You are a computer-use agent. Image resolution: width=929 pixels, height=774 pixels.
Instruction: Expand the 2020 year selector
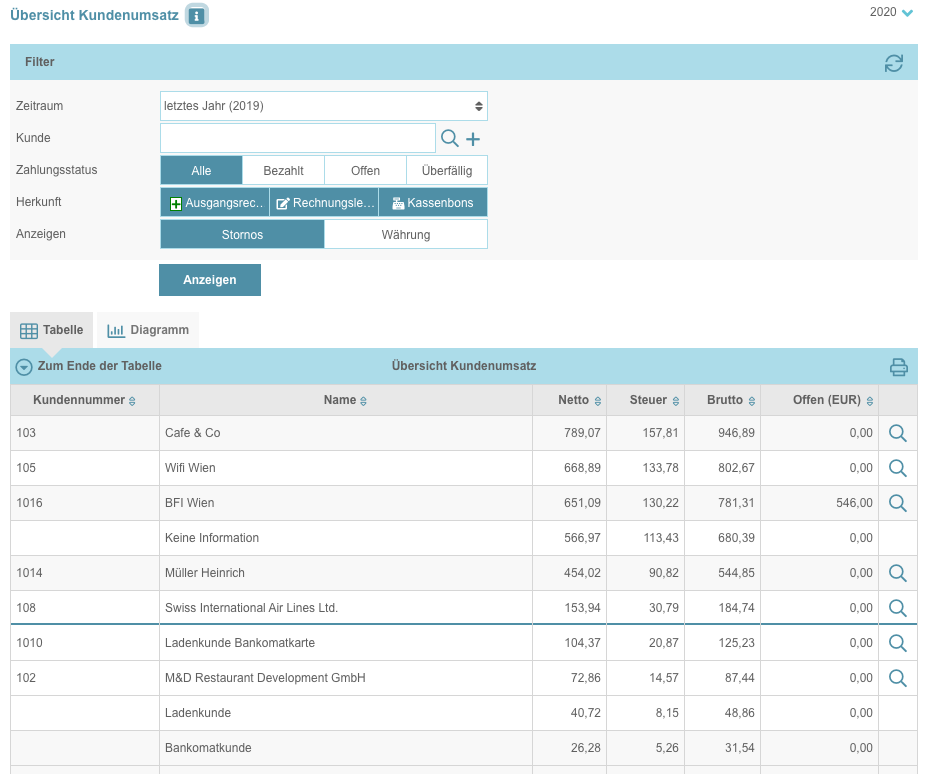point(892,12)
